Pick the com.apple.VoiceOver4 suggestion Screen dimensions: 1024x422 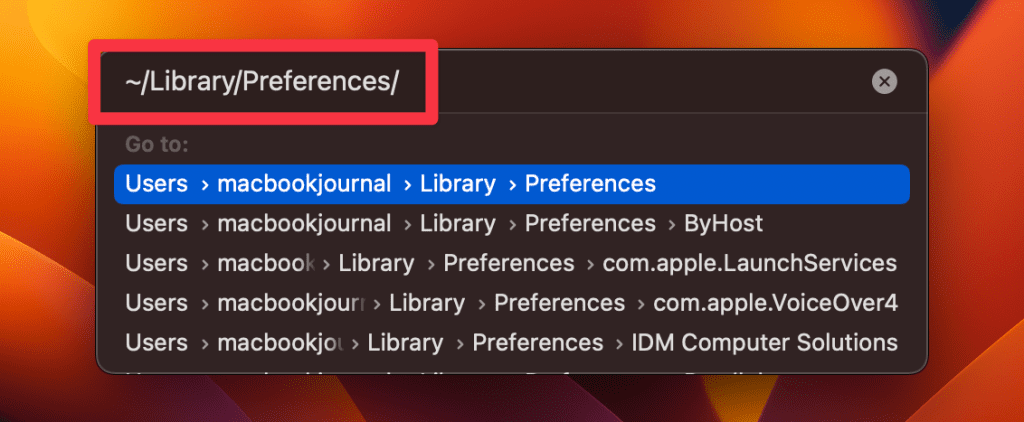[775, 303]
